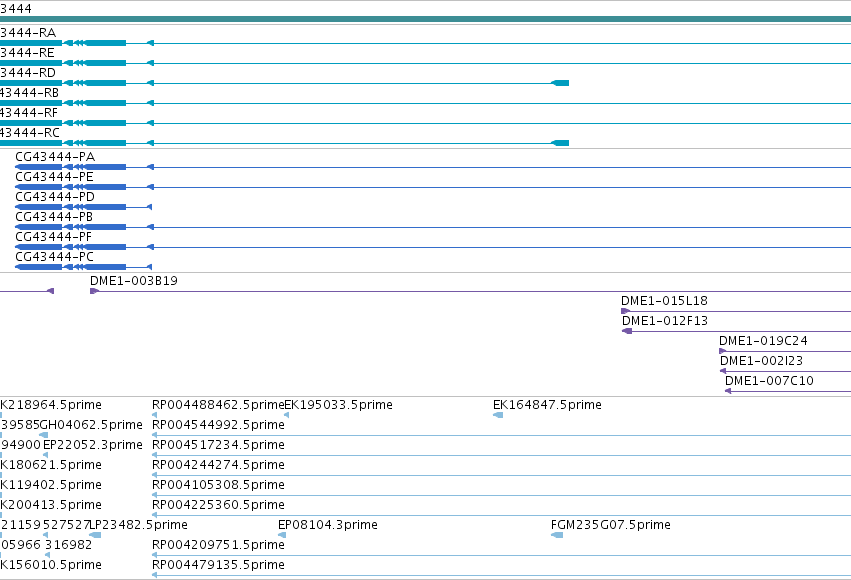851x580 pixels.
Task: Click the arrow glyph under FGM235G07.5prime
Action: click(557, 536)
